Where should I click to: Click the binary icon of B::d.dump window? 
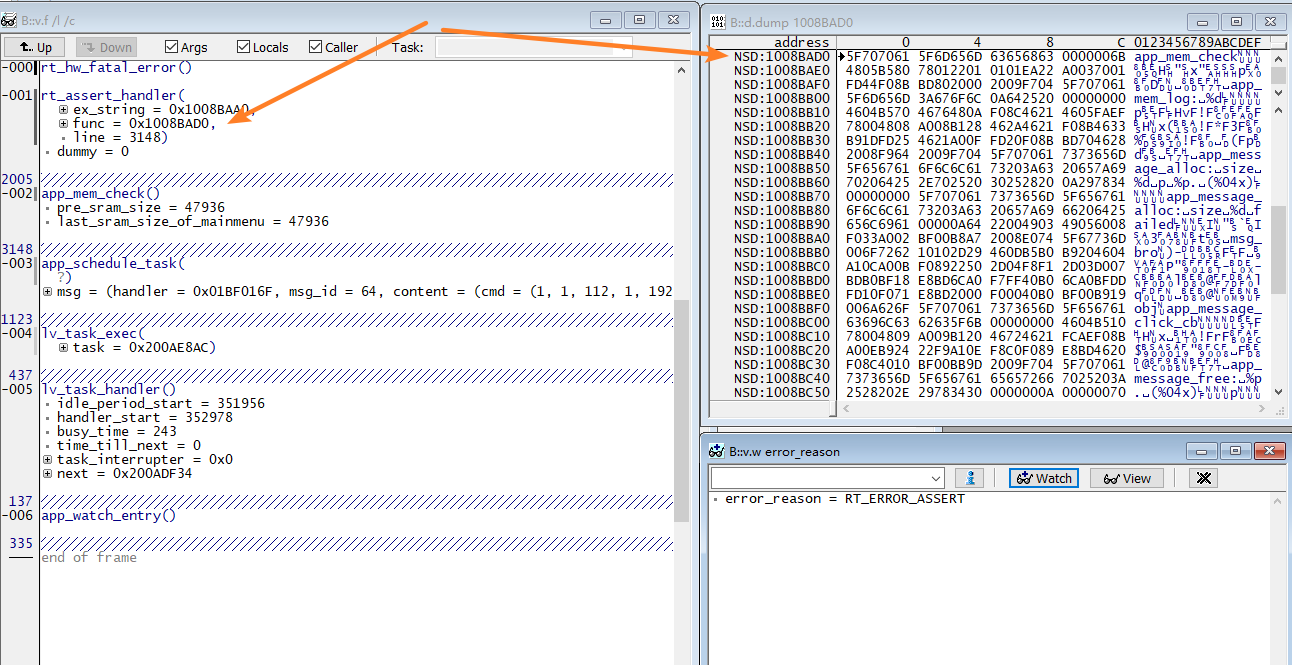coord(716,21)
